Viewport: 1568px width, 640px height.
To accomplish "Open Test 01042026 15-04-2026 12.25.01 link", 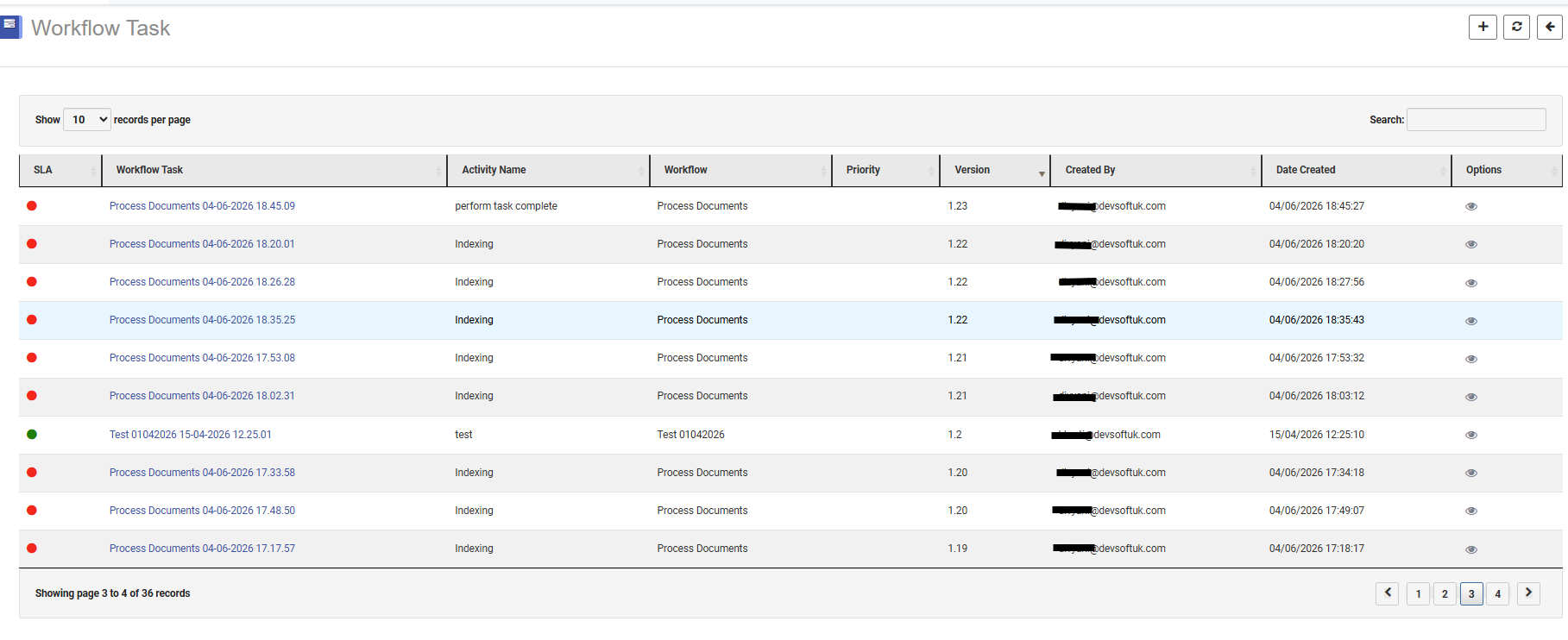I will (x=191, y=435).
